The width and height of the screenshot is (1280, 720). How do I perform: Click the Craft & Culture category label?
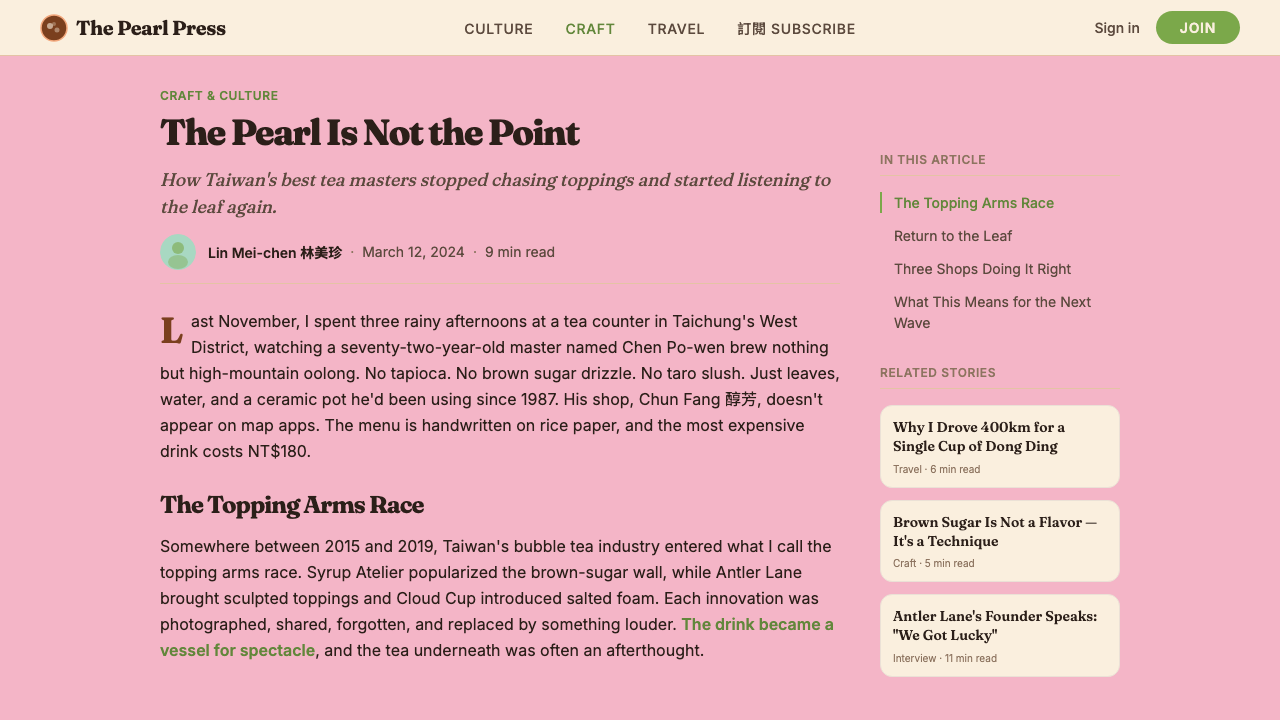[219, 96]
